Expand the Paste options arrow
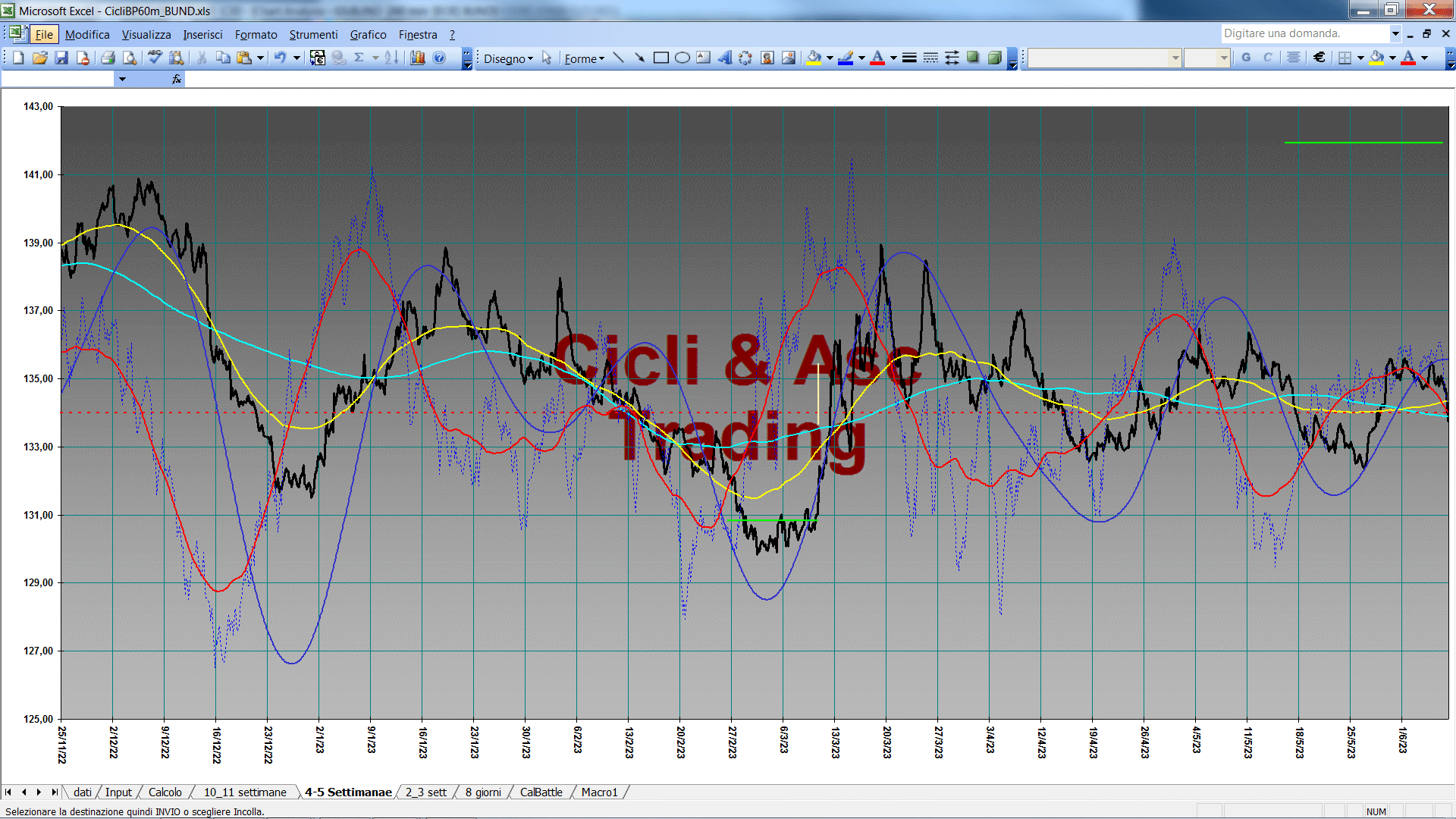Screen dimensions: 1456x819 [x=260, y=58]
